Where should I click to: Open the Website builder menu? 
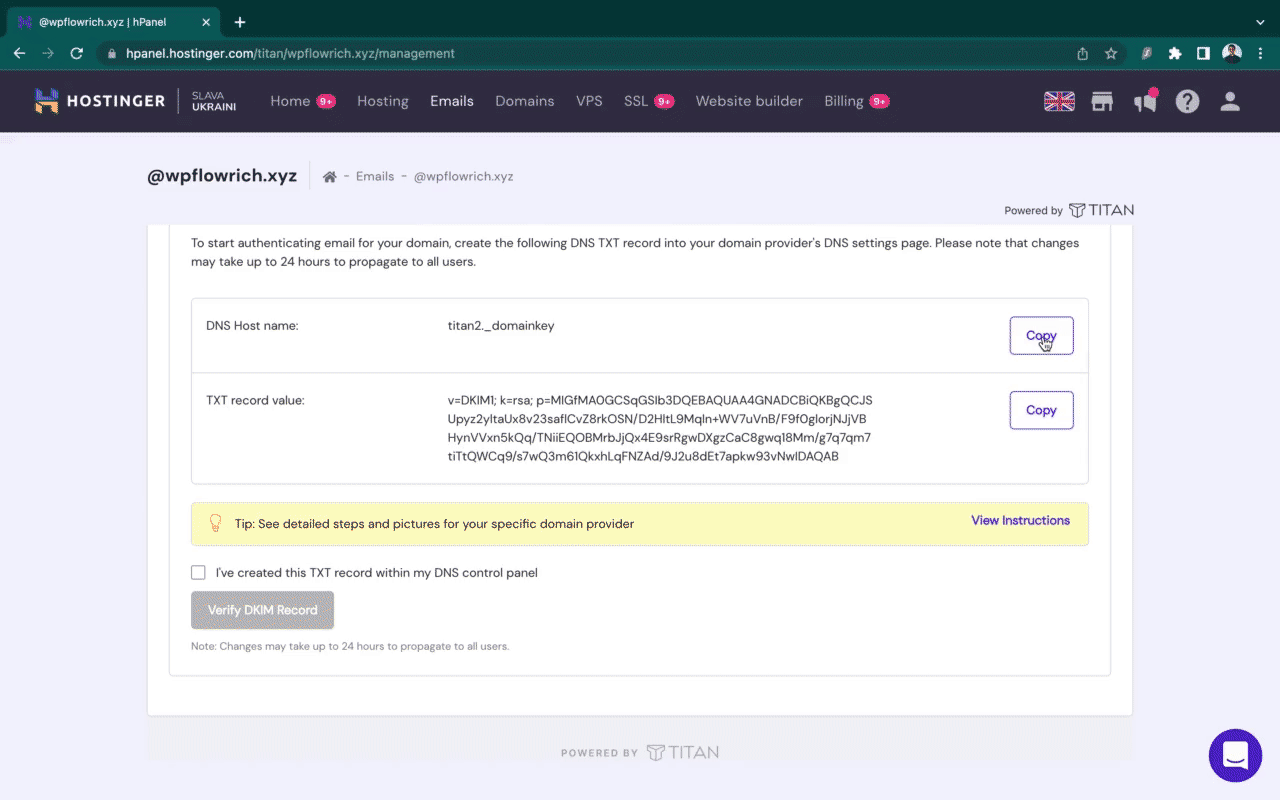click(749, 101)
